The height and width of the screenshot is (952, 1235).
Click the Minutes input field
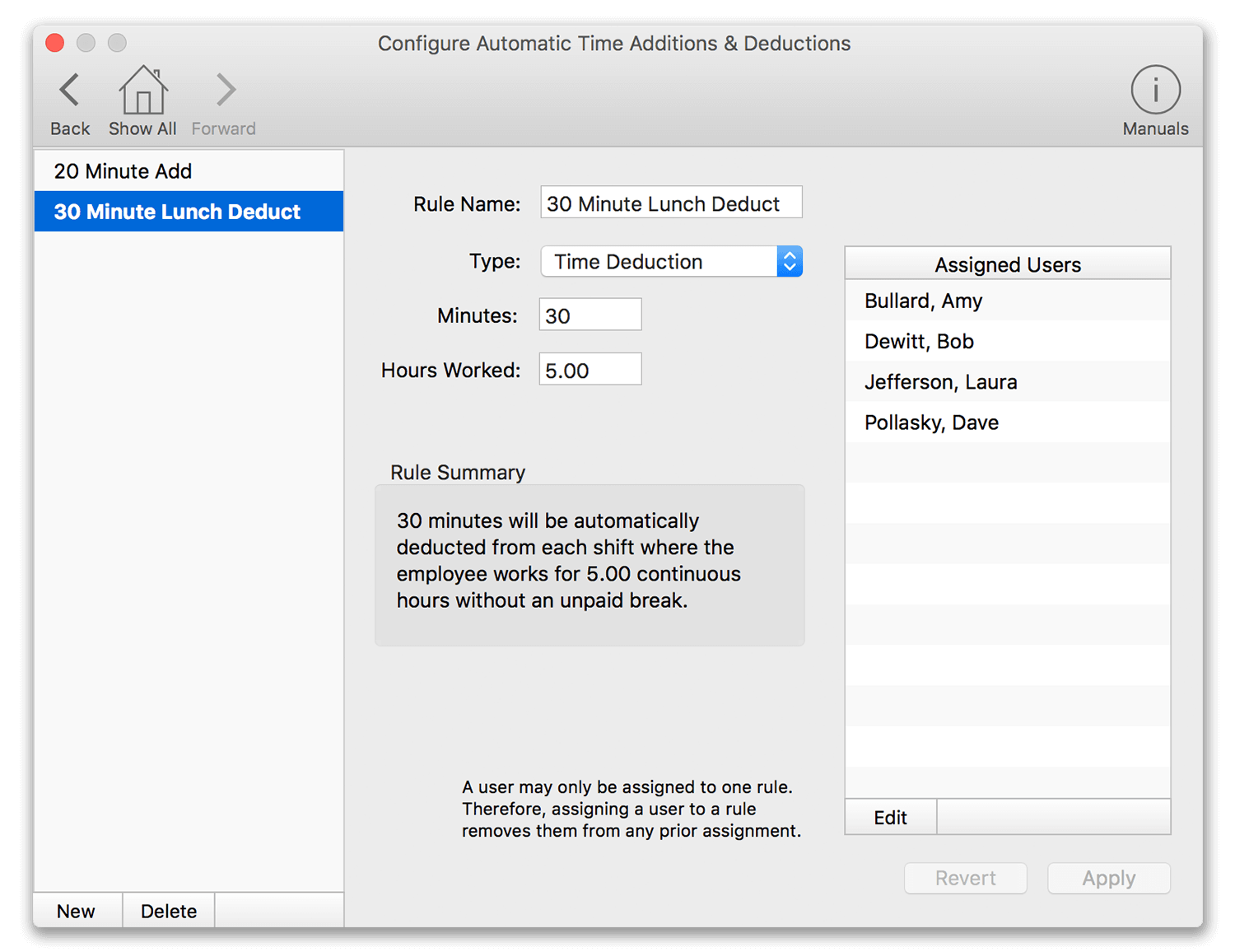coord(590,314)
